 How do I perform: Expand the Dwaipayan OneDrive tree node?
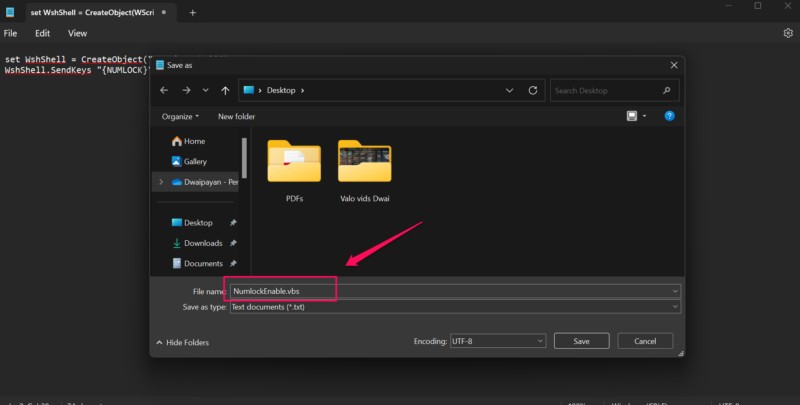click(160, 182)
